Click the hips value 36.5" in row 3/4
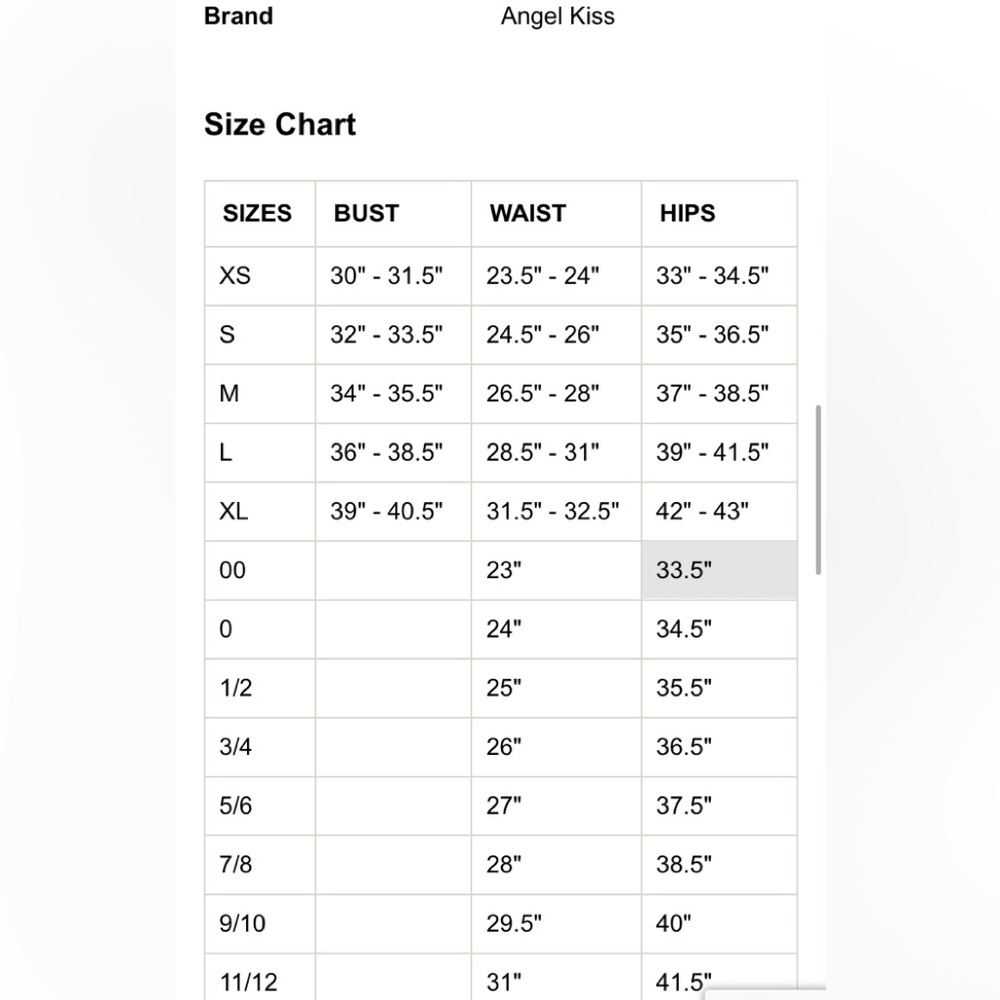1000x1000 pixels. (x=684, y=747)
